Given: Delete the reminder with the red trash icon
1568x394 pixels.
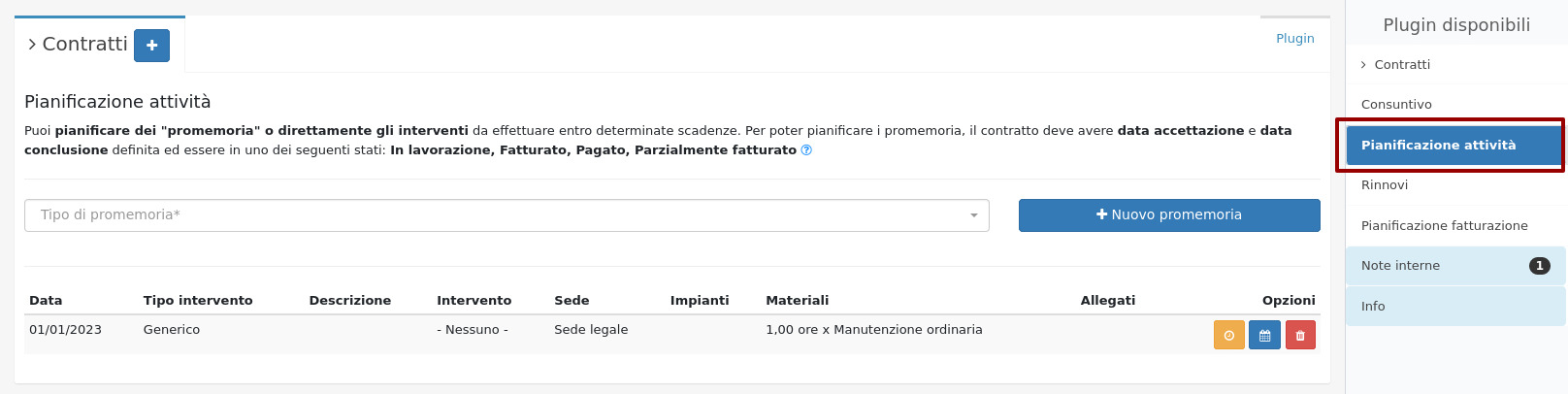Looking at the screenshot, I should coord(1300,335).
